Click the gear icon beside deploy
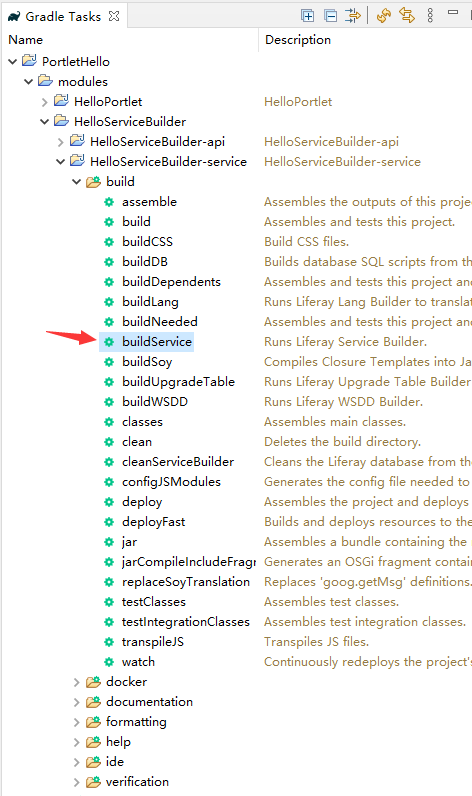Image resolution: width=472 pixels, height=796 pixels. (x=109, y=502)
